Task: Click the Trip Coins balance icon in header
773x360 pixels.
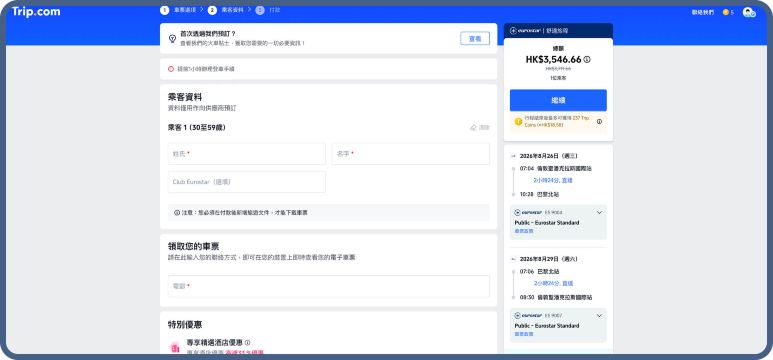Action: [726, 12]
